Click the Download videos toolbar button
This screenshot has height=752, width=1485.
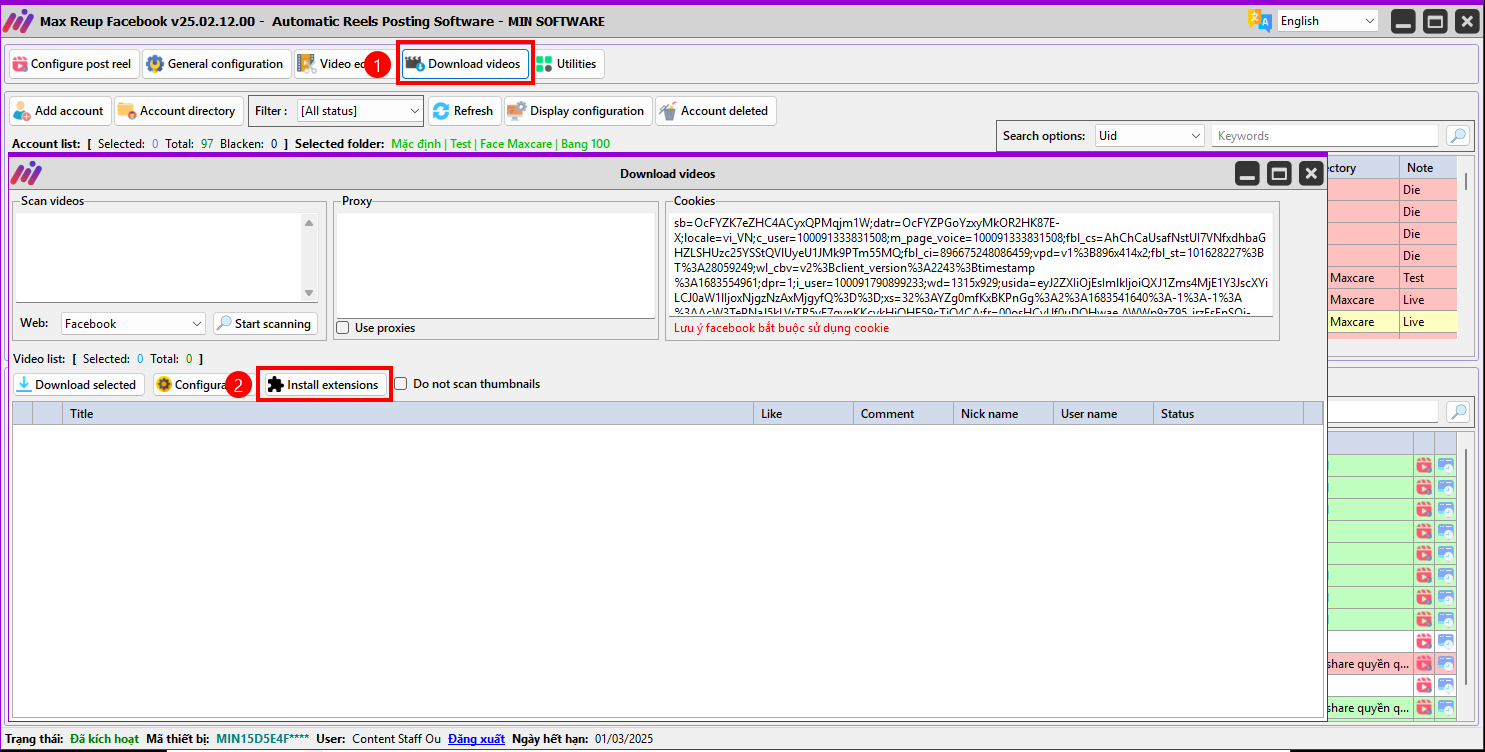point(466,64)
